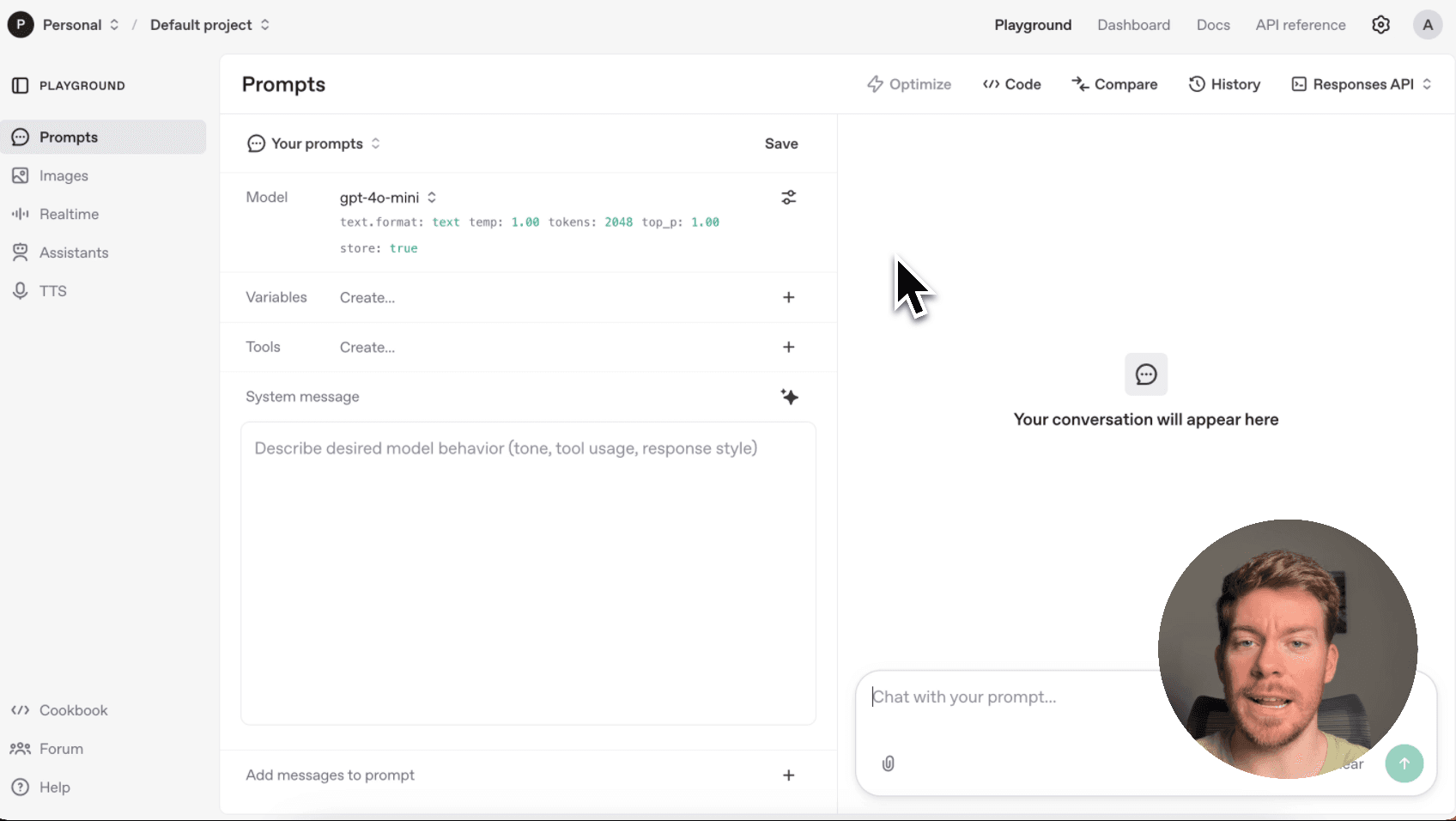This screenshot has width=1456, height=821.
Task: Open the Your prompts selector
Action: click(x=316, y=143)
